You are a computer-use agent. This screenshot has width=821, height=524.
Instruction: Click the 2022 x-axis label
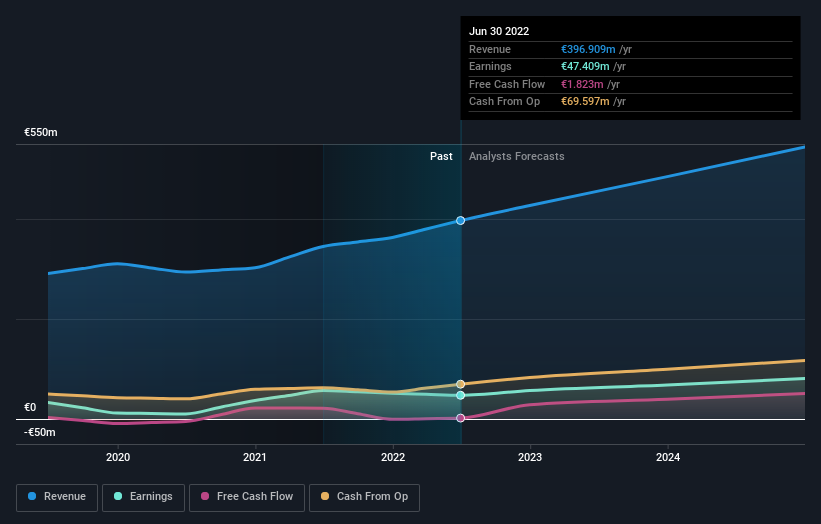393,457
